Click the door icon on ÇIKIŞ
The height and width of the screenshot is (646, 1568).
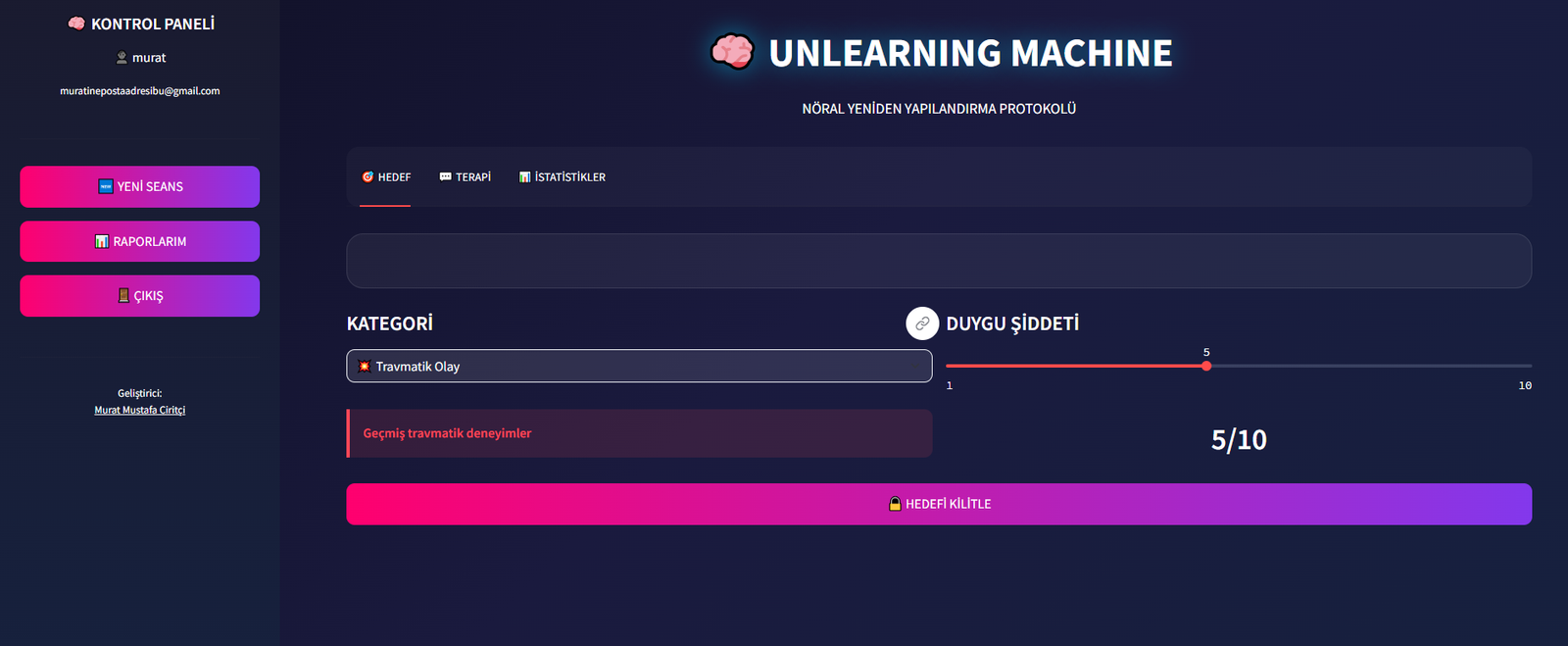(x=123, y=296)
